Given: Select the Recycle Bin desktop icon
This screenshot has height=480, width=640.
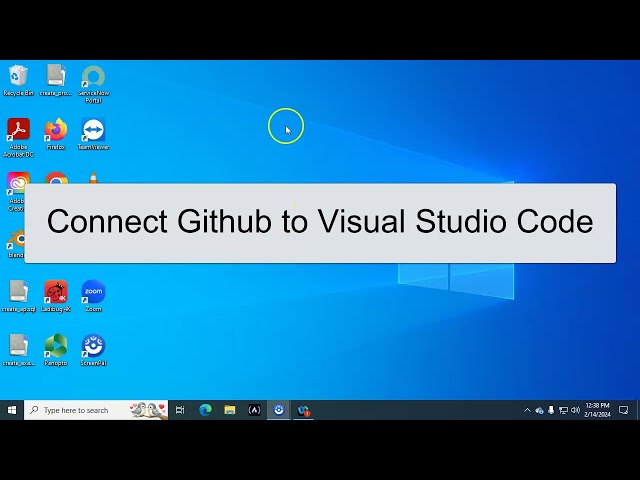Looking at the screenshot, I should [x=18, y=80].
